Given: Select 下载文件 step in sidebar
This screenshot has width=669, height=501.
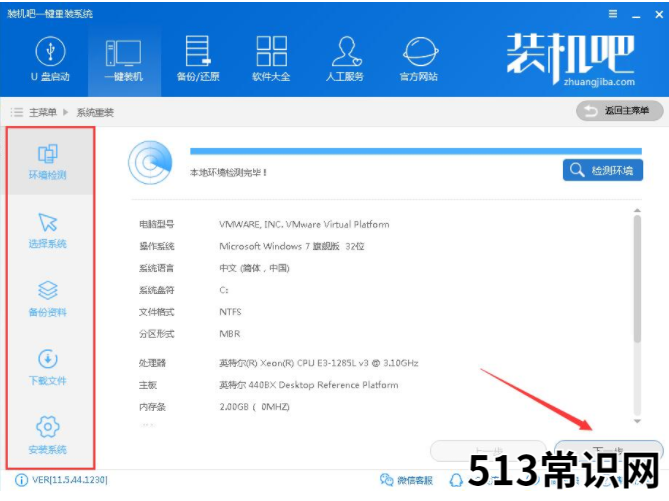Looking at the screenshot, I should (48, 367).
